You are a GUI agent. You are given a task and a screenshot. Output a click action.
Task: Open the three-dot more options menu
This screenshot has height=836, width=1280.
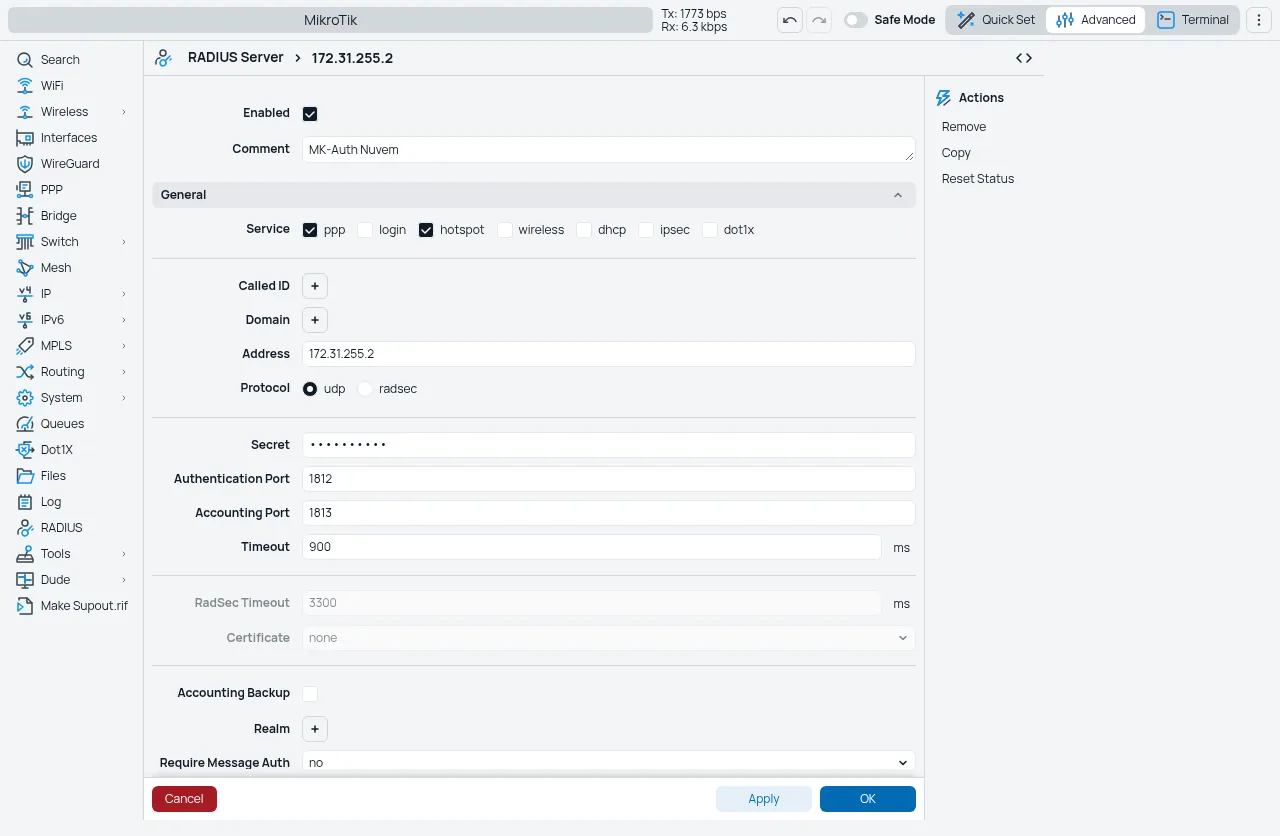click(1258, 20)
